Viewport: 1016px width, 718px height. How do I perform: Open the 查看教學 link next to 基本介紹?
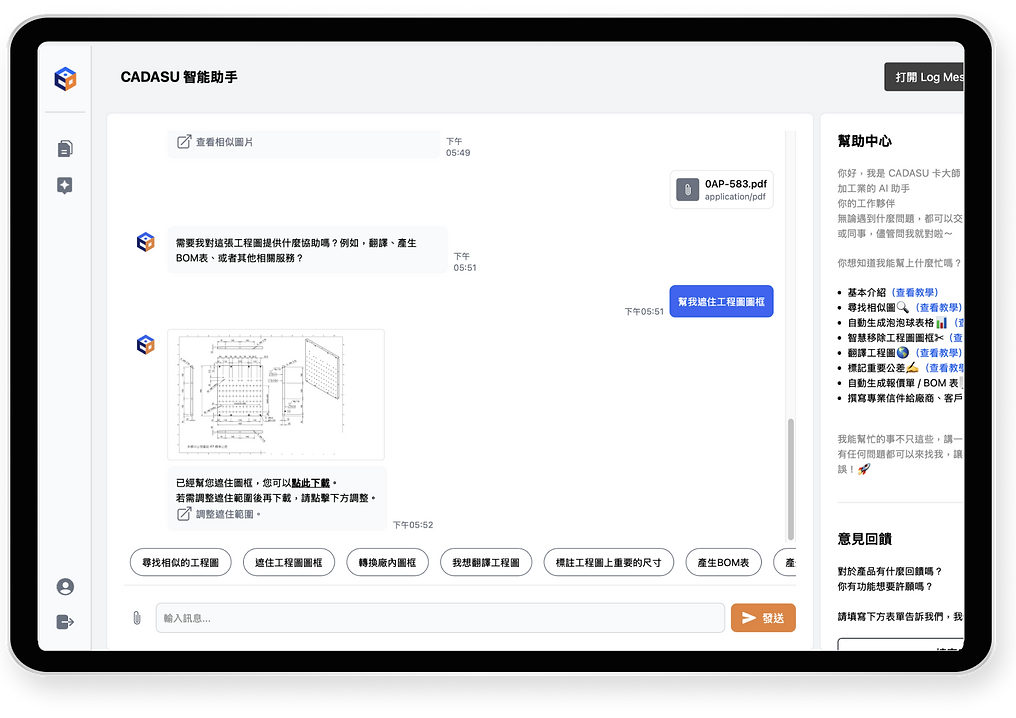pyautogui.click(x=916, y=292)
